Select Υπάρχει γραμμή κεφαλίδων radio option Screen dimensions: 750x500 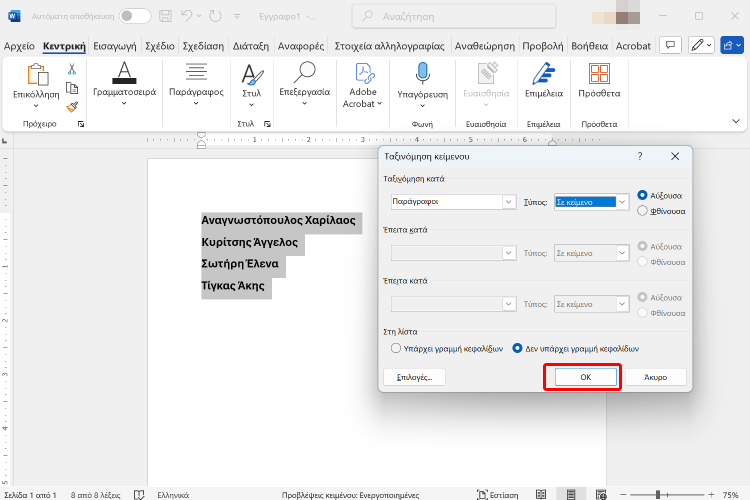pos(396,348)
